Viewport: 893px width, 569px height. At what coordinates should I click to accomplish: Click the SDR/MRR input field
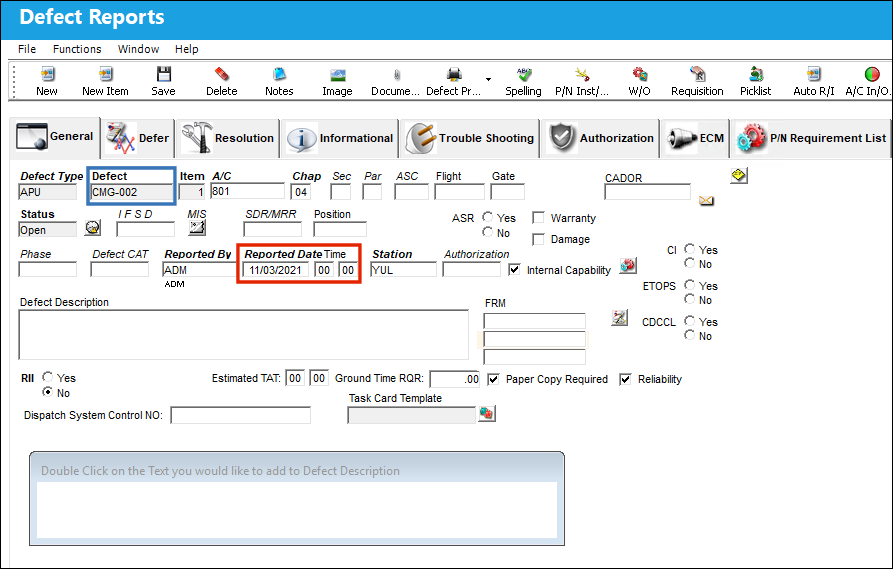[272, 229]
